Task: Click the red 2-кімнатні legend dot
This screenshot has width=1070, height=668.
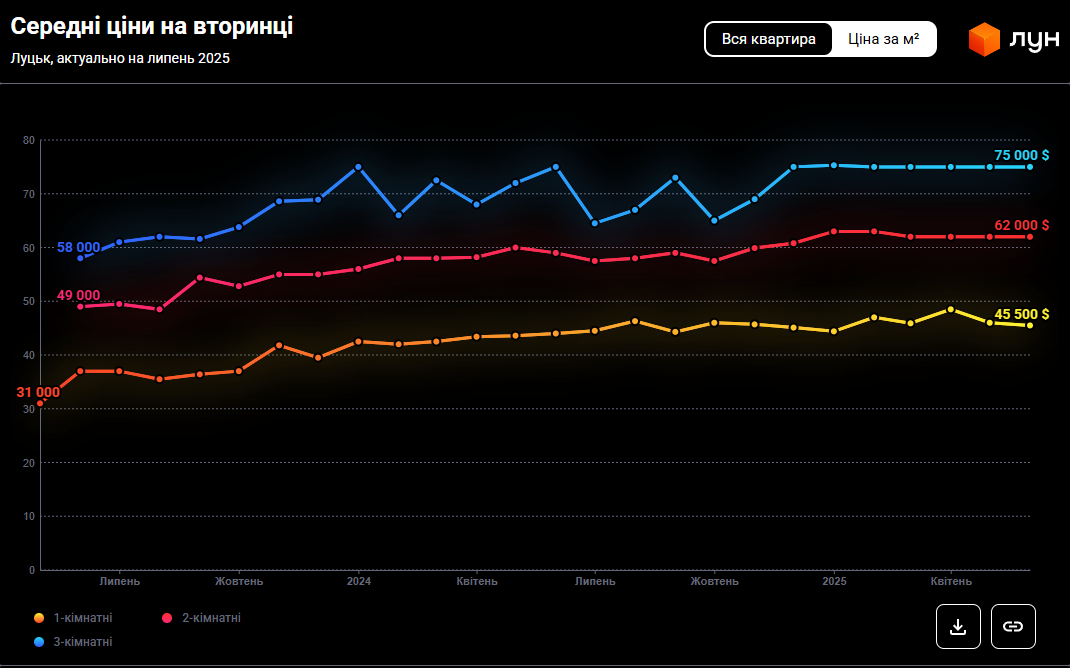Action: tap(167, 618)
